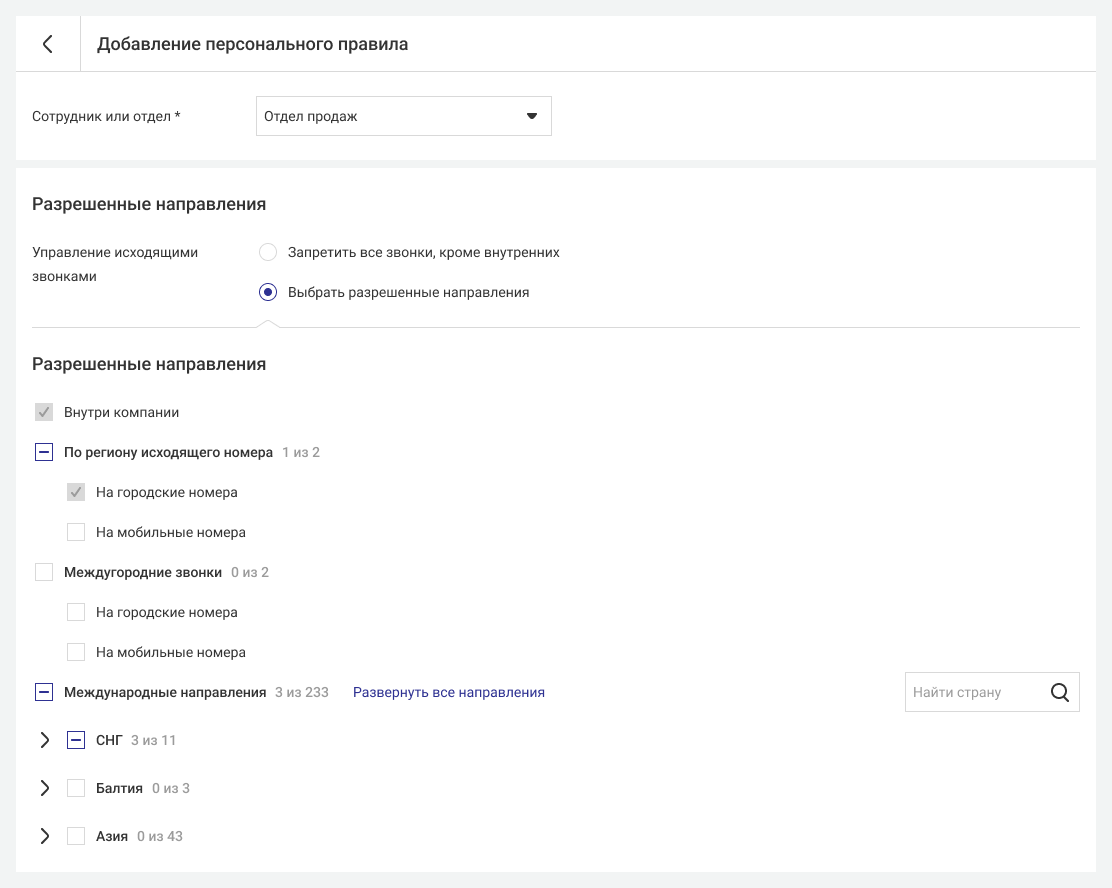Check На городские номера under Междугородние
1112x888 pixels.
point(76,612)
